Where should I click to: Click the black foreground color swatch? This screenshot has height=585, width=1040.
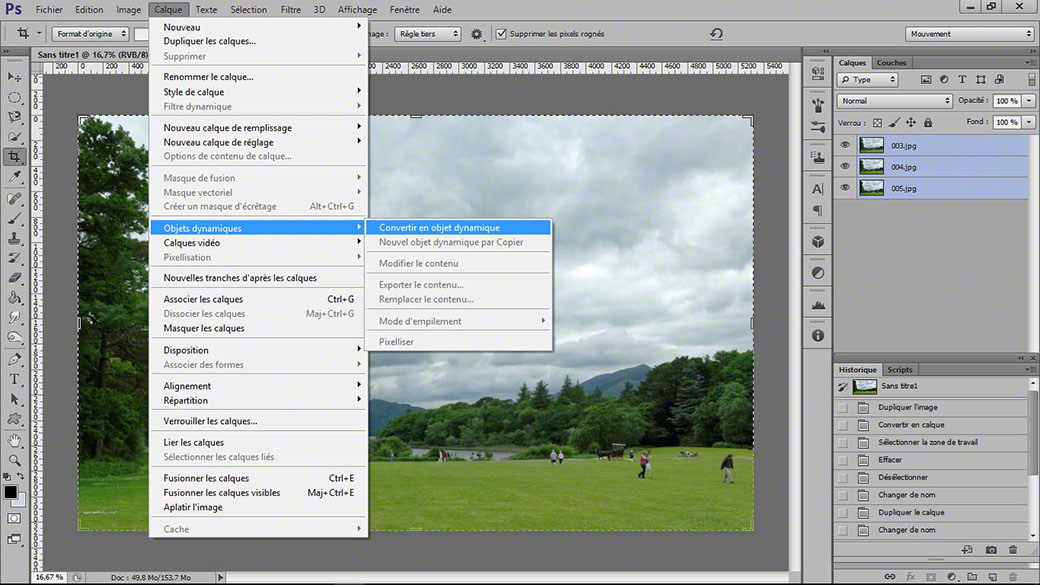tap(10, 492)
